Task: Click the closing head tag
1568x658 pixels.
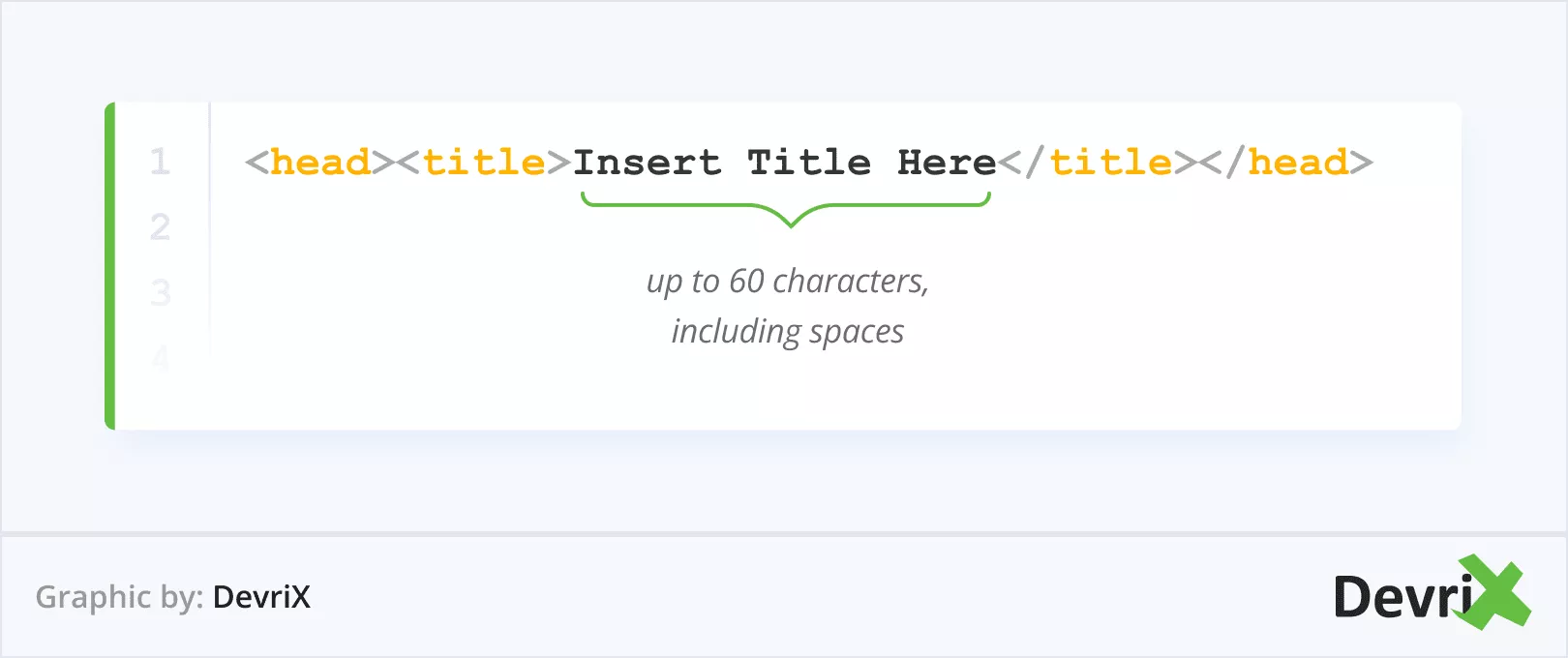Action: point(1285,163)
